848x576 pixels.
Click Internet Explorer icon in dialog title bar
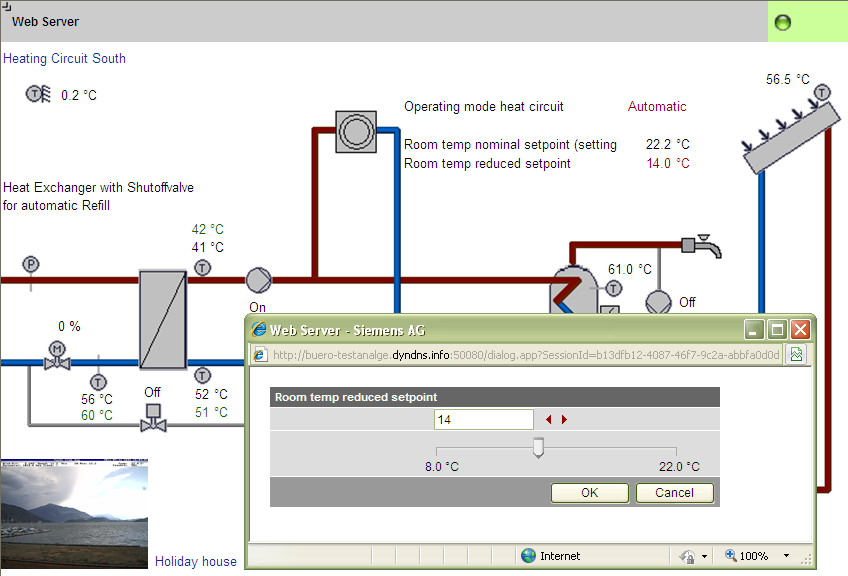[259, 329]
